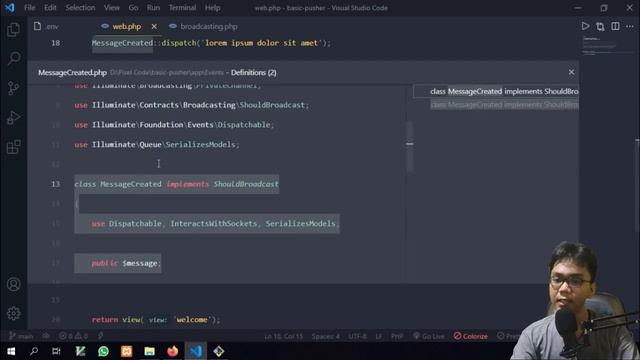Split the editor to the right
This screenshot has height=360, width=640.
(615, 26)
